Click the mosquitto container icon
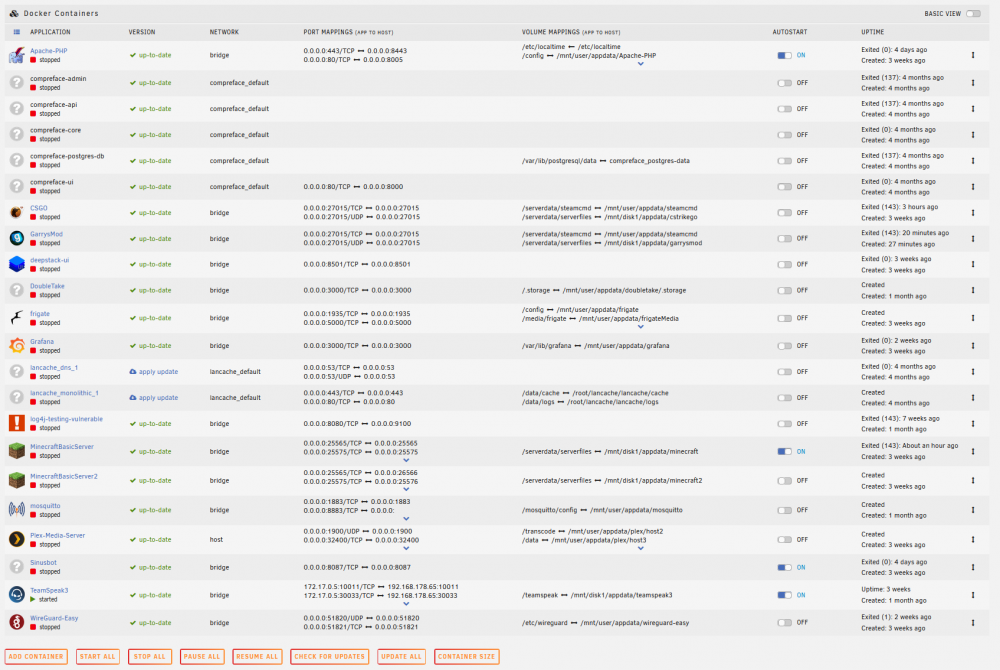1000x670 pixels. (17, 510)
